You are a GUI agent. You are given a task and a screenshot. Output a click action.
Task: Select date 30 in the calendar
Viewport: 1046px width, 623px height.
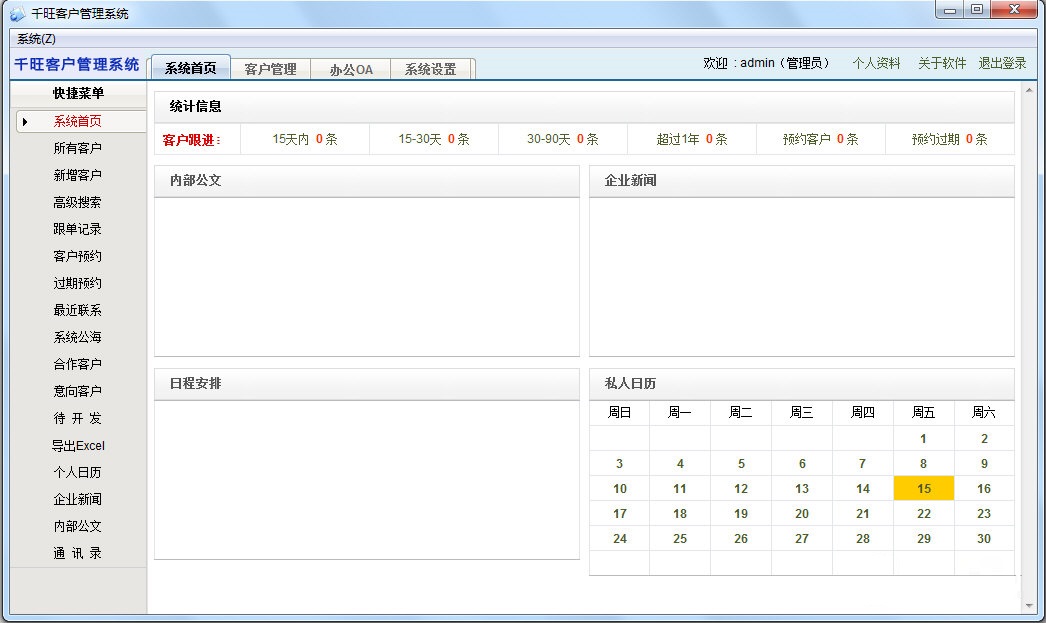(984, 538)
